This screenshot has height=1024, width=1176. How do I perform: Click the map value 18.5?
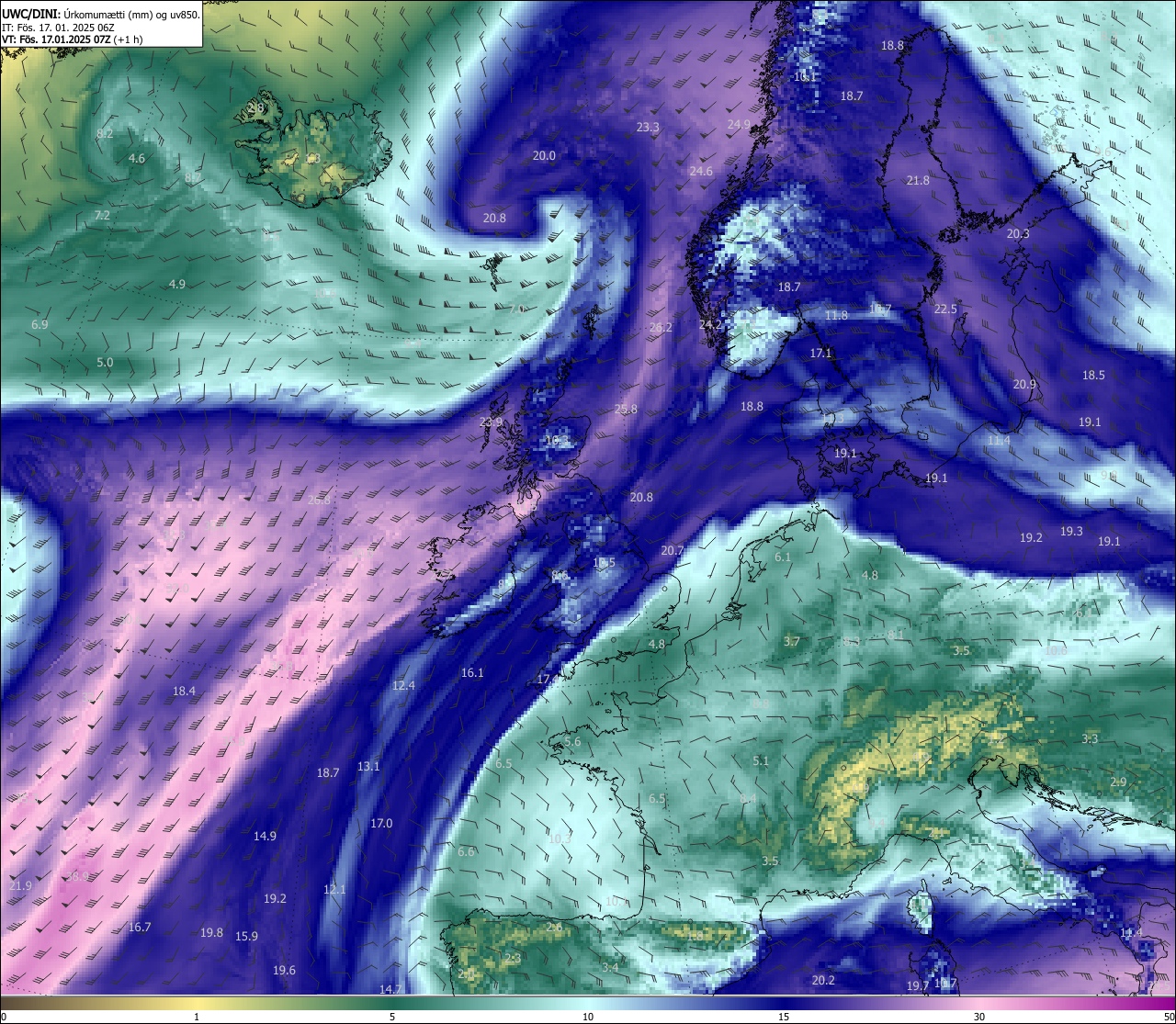point(1093,376)
